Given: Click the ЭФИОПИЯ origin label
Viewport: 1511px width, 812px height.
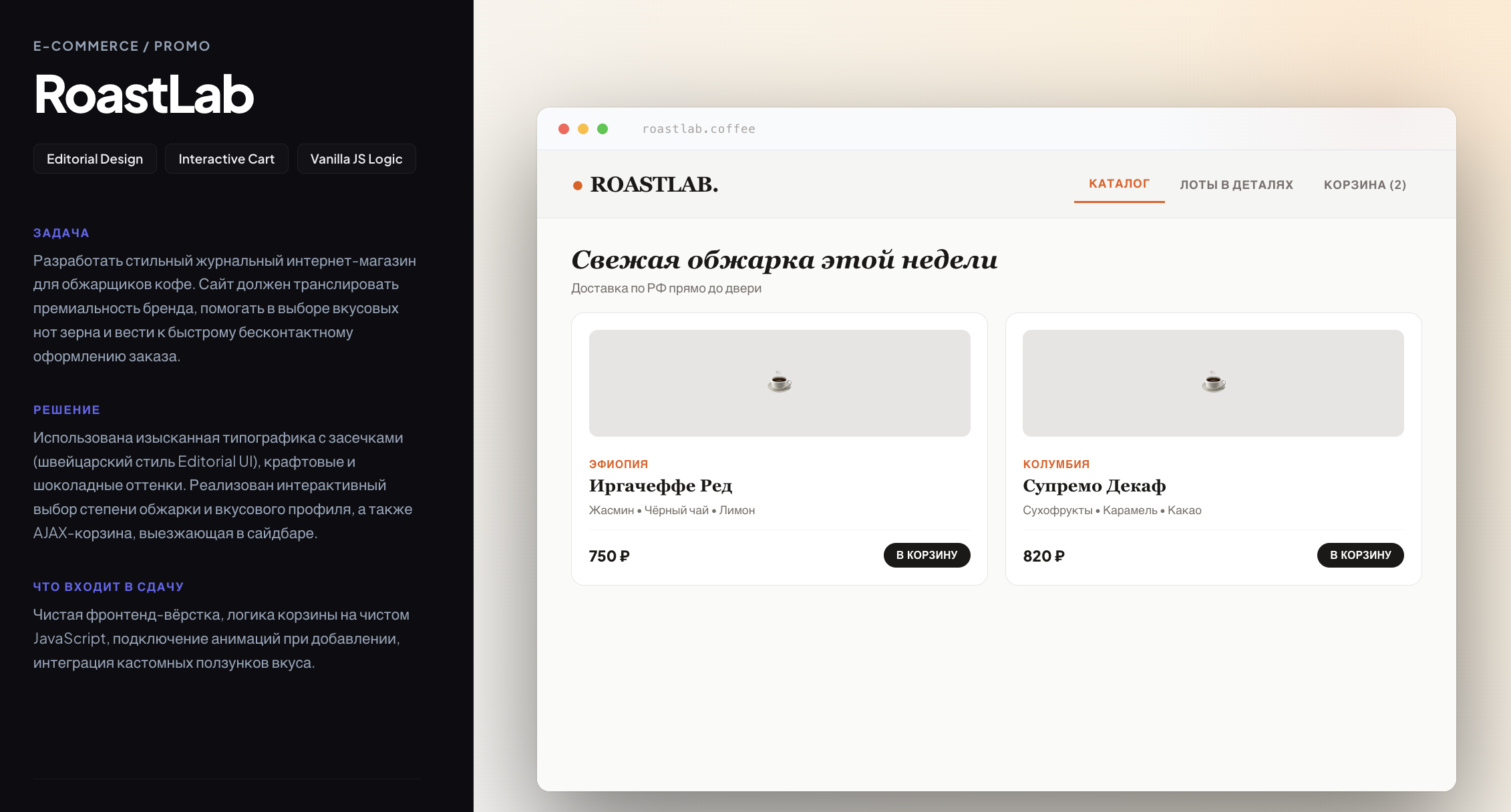Looking at the screenshot, I should 619,464.
